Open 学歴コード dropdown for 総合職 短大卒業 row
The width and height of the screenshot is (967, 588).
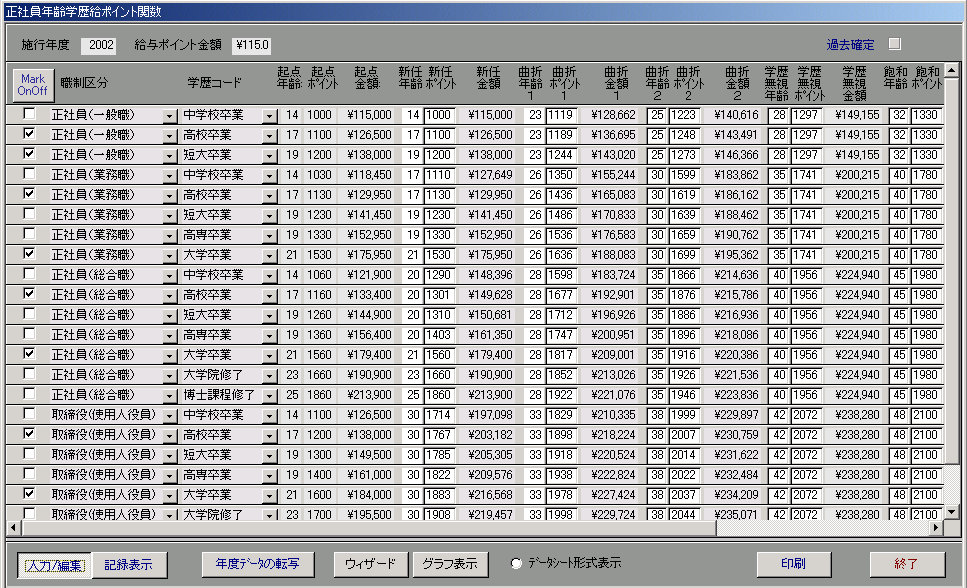[x=270, y=315]
